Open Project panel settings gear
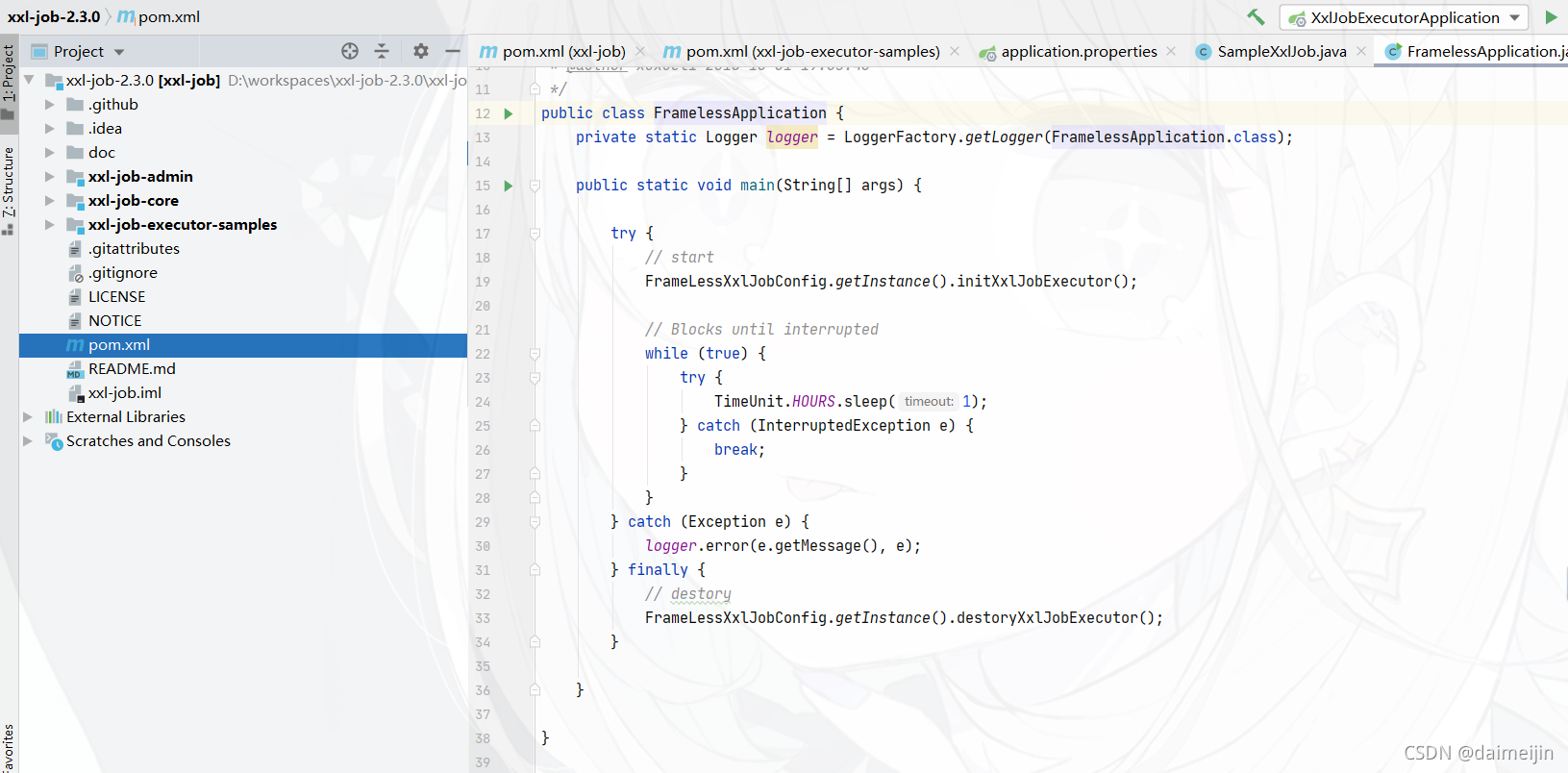Viewport: 1568px width, 773px height. (420, 51)
